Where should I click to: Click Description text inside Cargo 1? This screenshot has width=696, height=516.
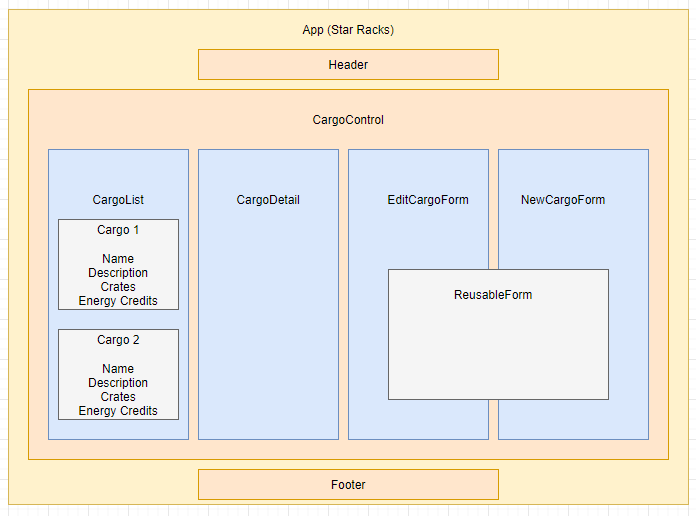(118, 273)
